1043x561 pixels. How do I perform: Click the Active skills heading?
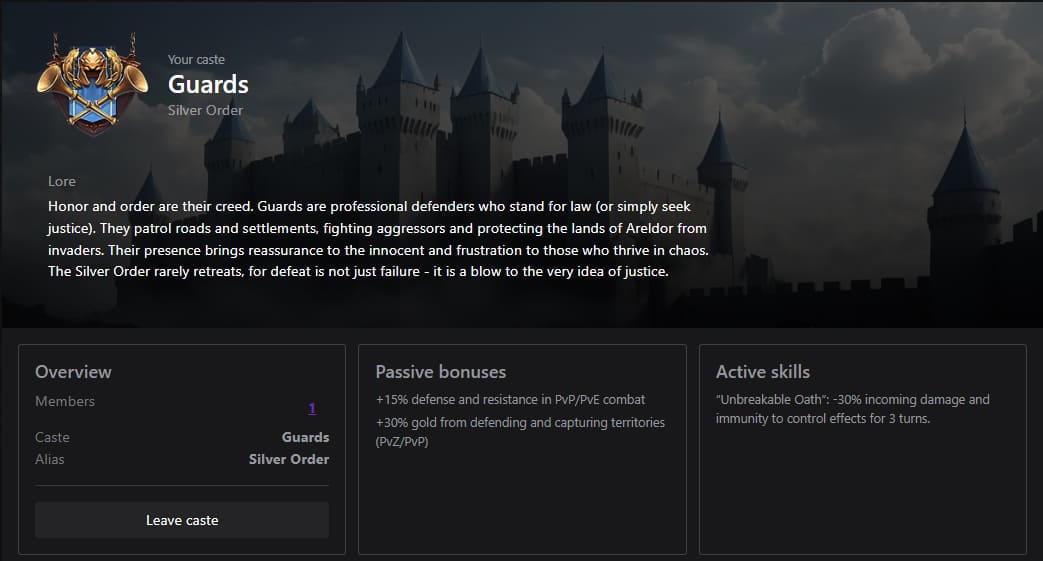point(762,371)
